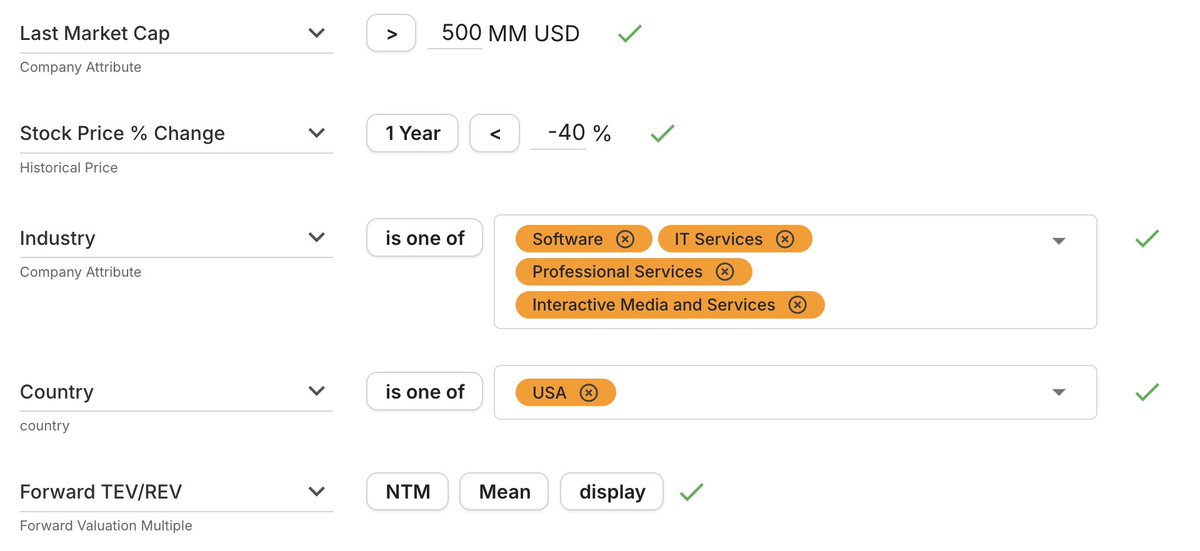Open the Industry multi-select list arrow

coord(1059,241)
